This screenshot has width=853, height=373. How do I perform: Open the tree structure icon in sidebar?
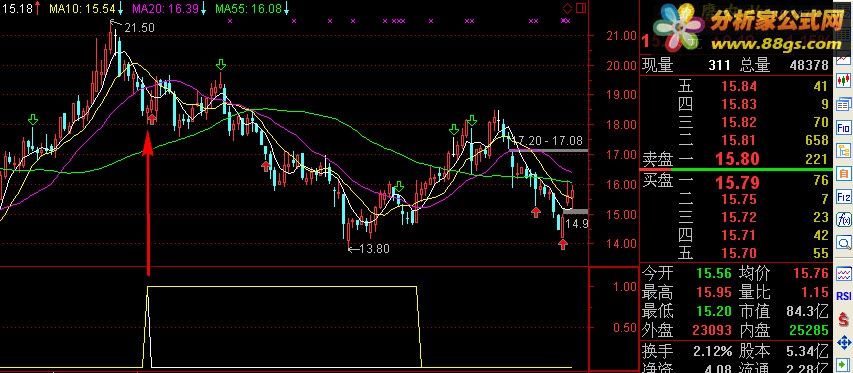click(844, 151)
